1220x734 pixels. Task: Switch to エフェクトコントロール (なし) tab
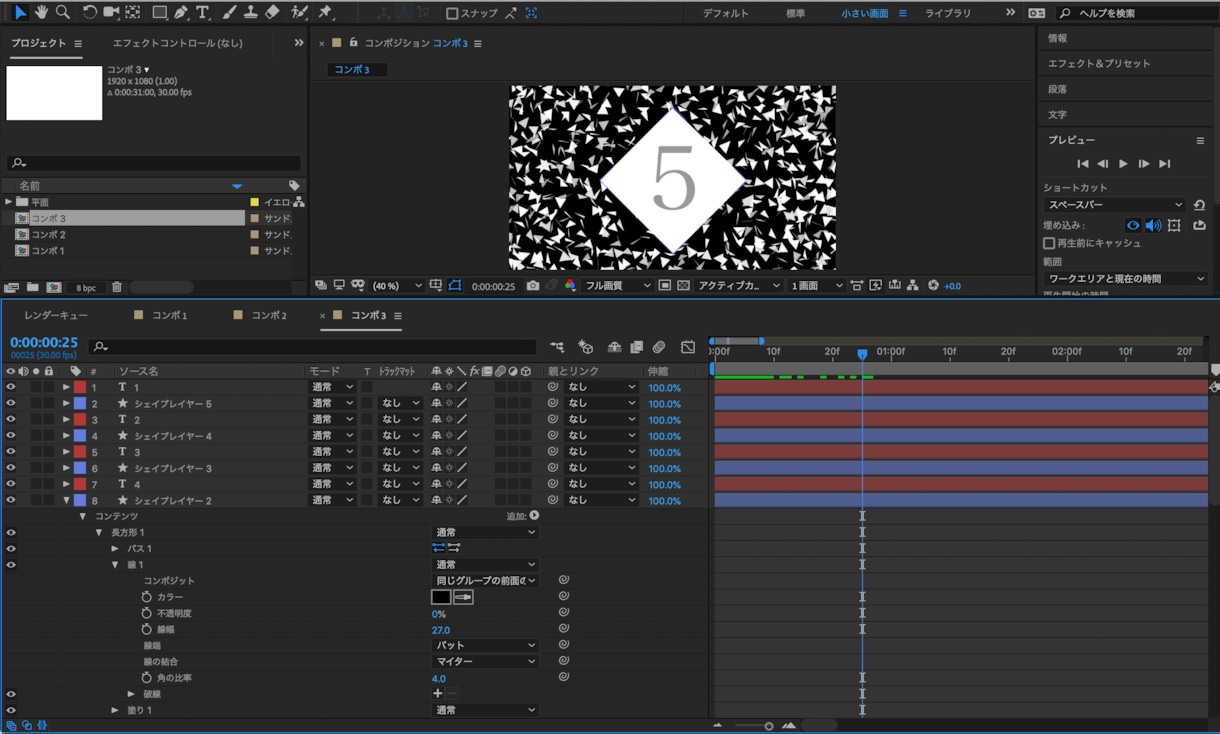(x=178, y=43)
